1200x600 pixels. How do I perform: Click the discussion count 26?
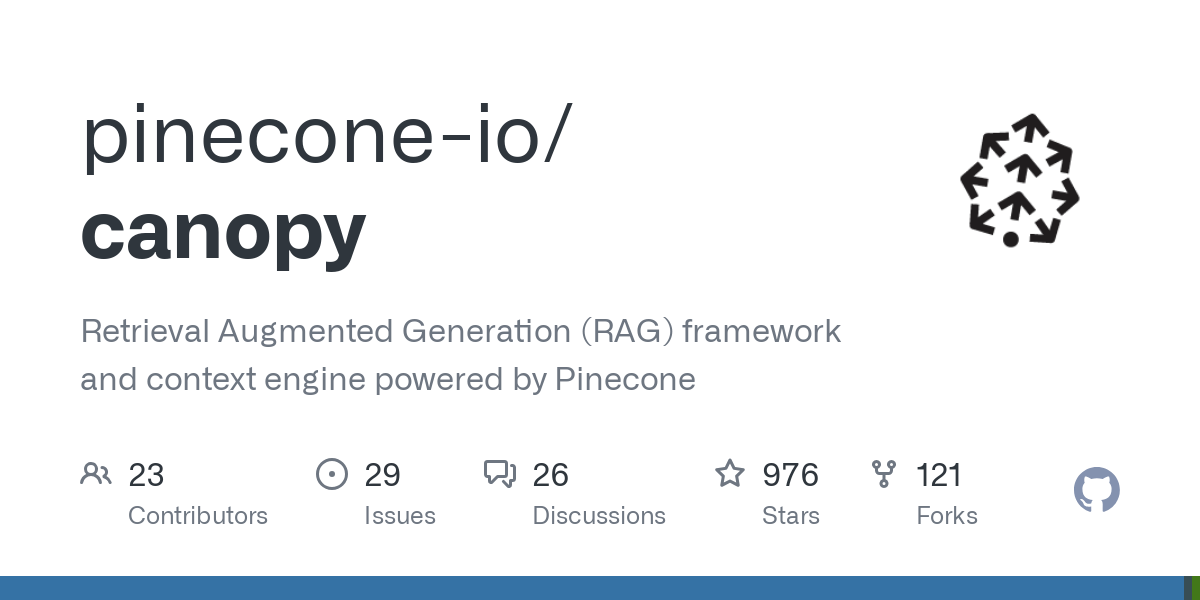(x=551, y=475)
